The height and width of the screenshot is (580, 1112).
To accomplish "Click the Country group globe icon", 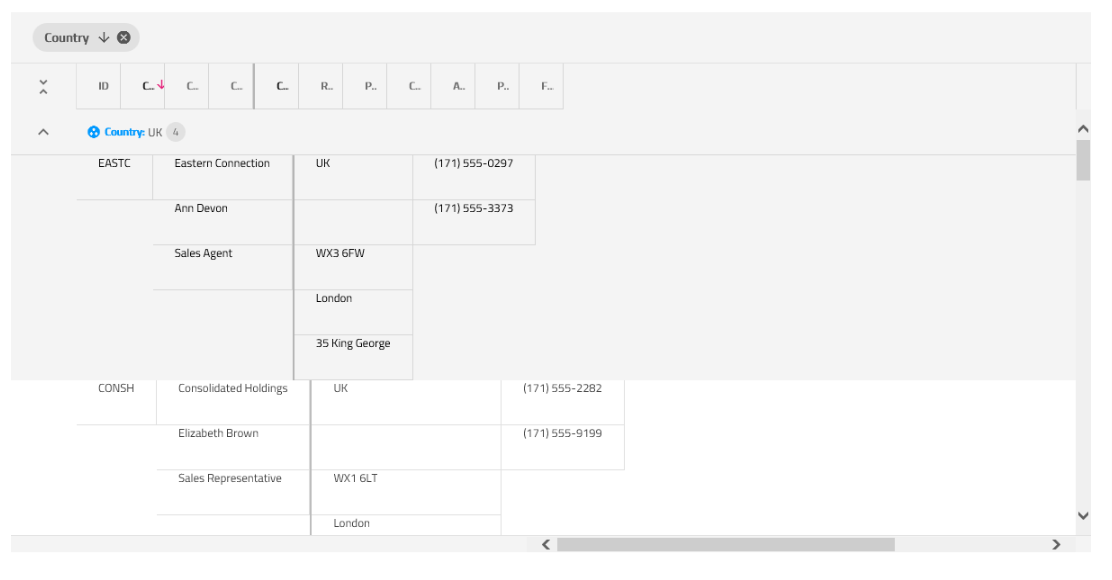I will [x=94, y=132].
